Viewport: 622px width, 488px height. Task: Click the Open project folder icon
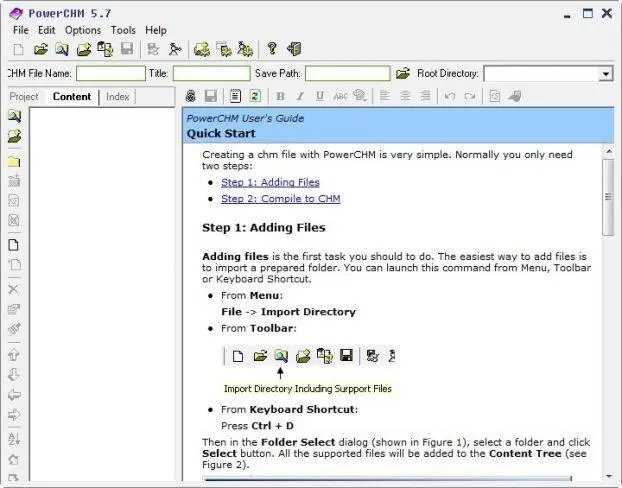(x=40, y=49)
